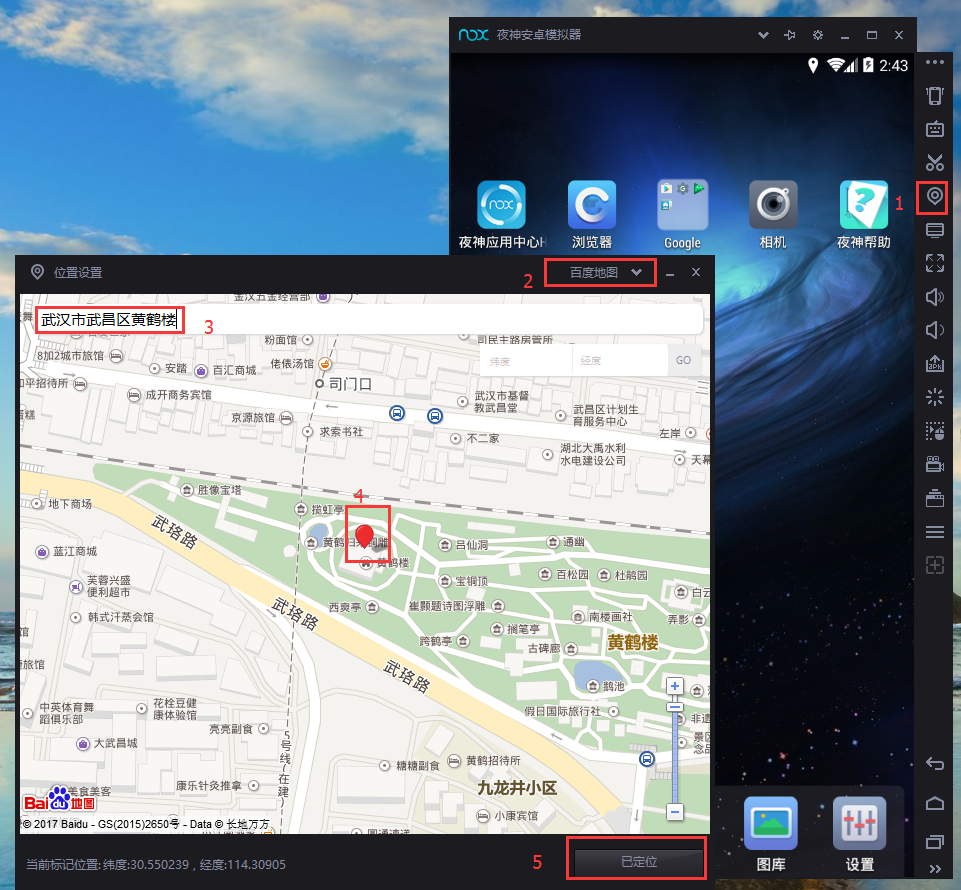This screenshot has height=890, width=961.
Task: Toggle fullscreen mode in Nox sidebar
Action: coord(935,264)
